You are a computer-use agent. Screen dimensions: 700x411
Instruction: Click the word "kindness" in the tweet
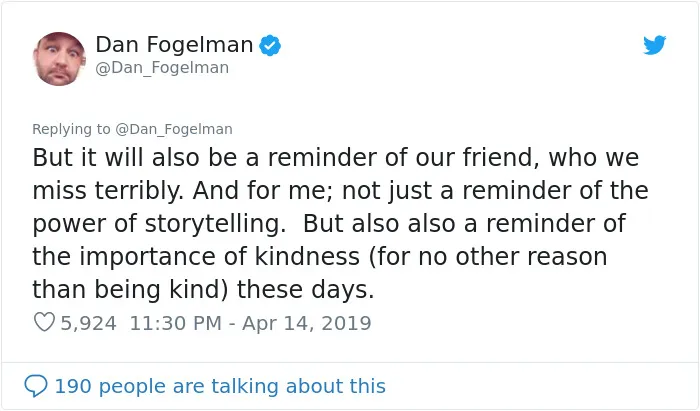[x=307, y=257]
